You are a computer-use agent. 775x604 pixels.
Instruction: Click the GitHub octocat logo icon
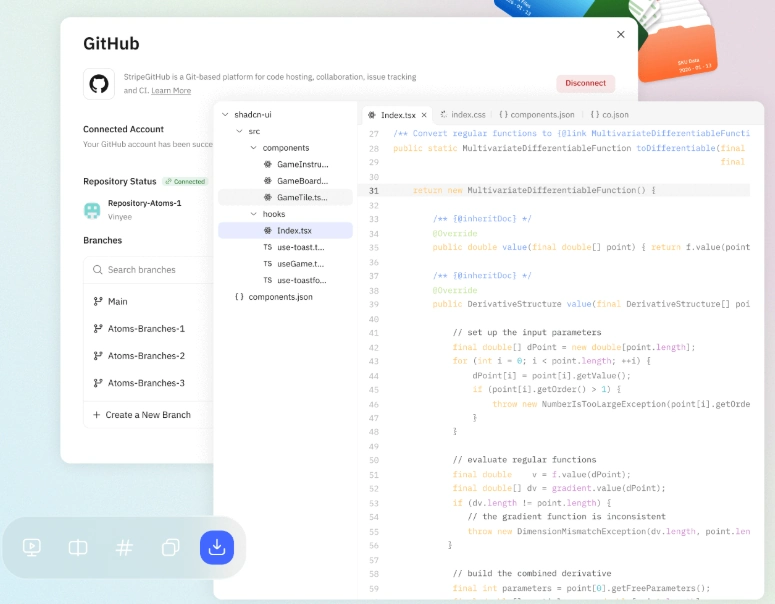(x=99, y=84)
